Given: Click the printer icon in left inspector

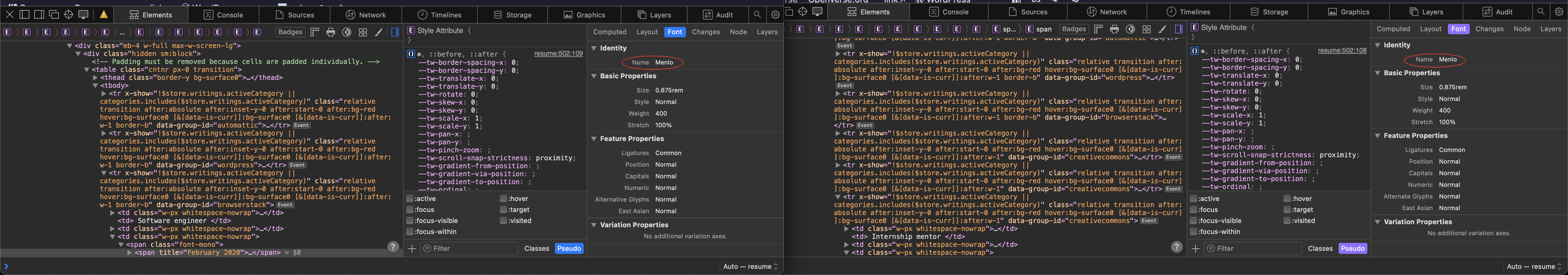Looking at the screenshot, I should pyautogui.click(x=330, y=32).
